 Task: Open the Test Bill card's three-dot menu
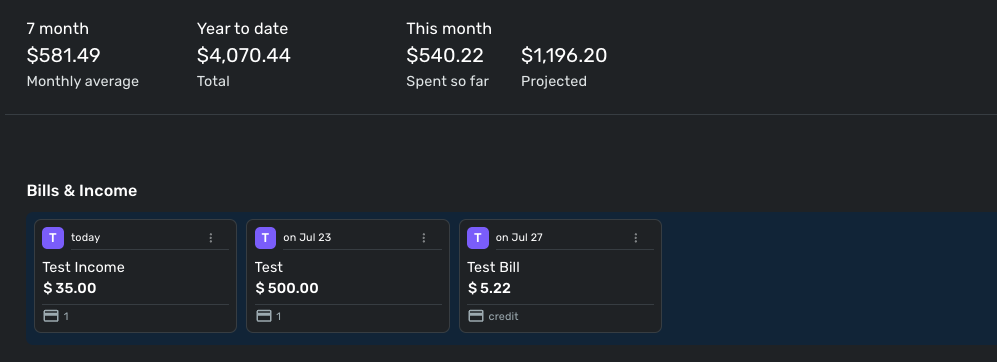pyautogui.click(x=636, y=238)
